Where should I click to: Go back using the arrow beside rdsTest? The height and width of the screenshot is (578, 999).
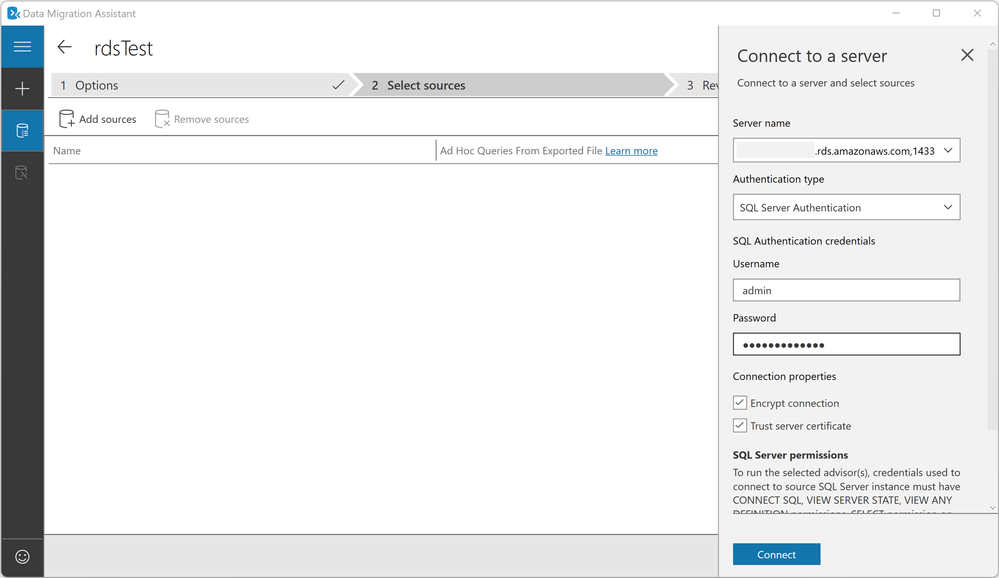(x=64, y=47)
